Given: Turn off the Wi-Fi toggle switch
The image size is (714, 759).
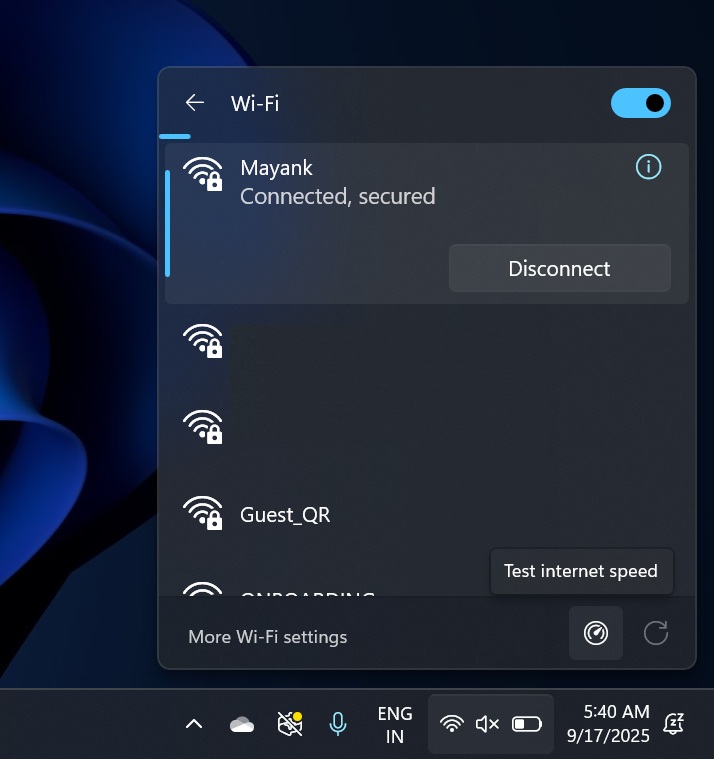Looking at the screenshot, I should click(x=640, y=103).
